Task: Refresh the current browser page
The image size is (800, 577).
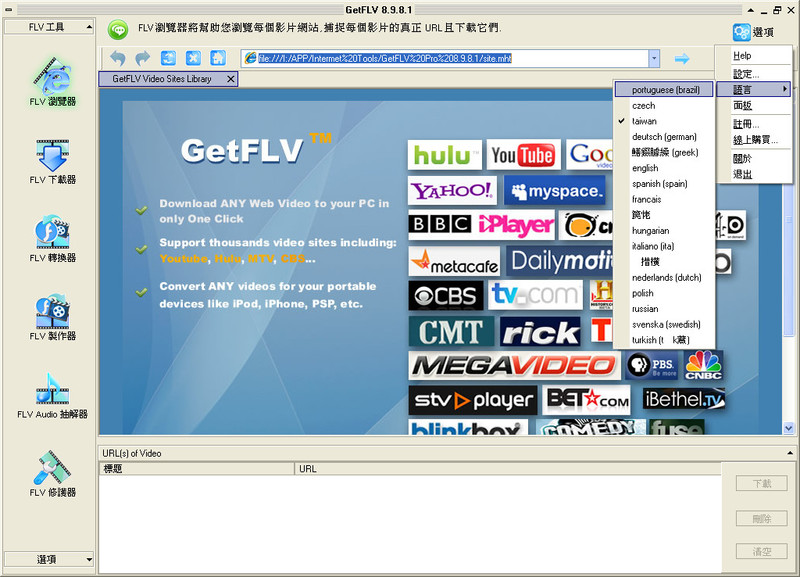Action: coord(168,59)
